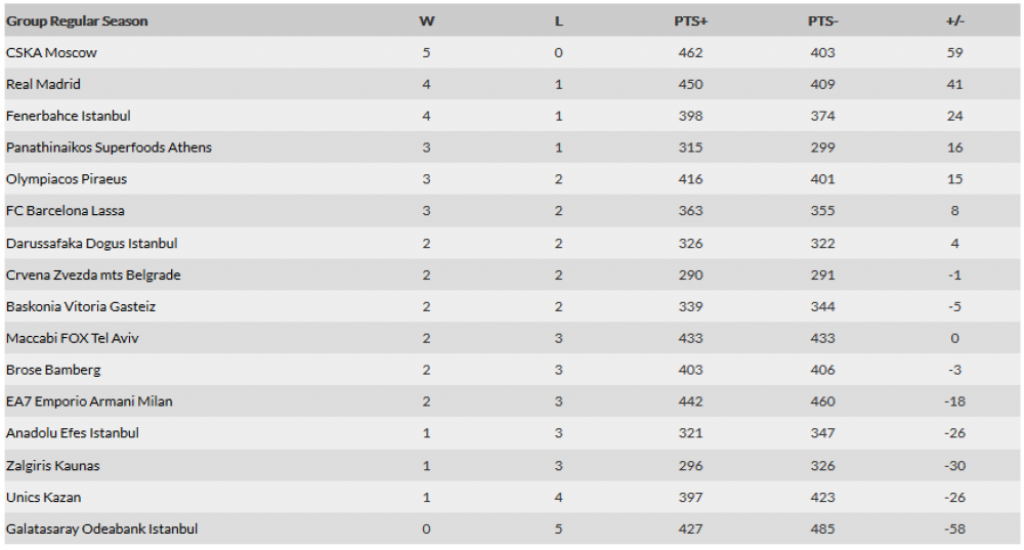Click Galatasaray Odeabank Istanbul team name
The height and width of the screenshot is (550, 1024).
[102, 529]
